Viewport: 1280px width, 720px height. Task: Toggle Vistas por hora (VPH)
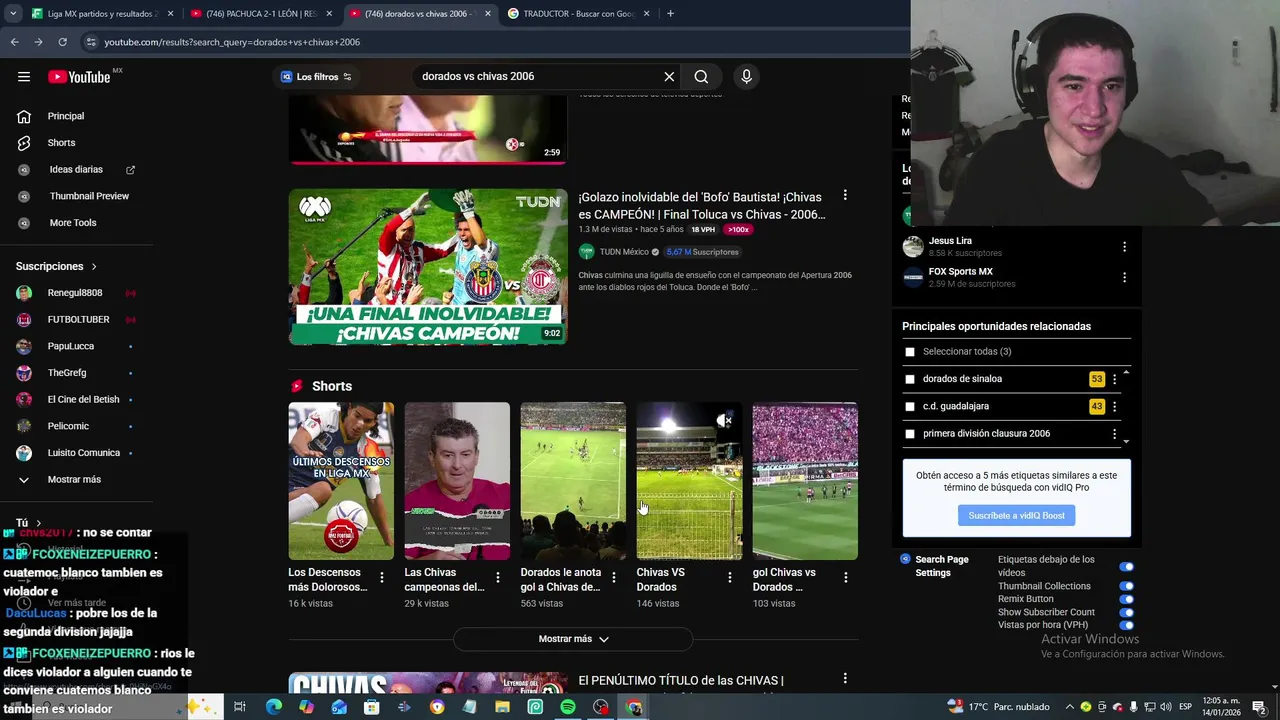(x=1126, y=625)
